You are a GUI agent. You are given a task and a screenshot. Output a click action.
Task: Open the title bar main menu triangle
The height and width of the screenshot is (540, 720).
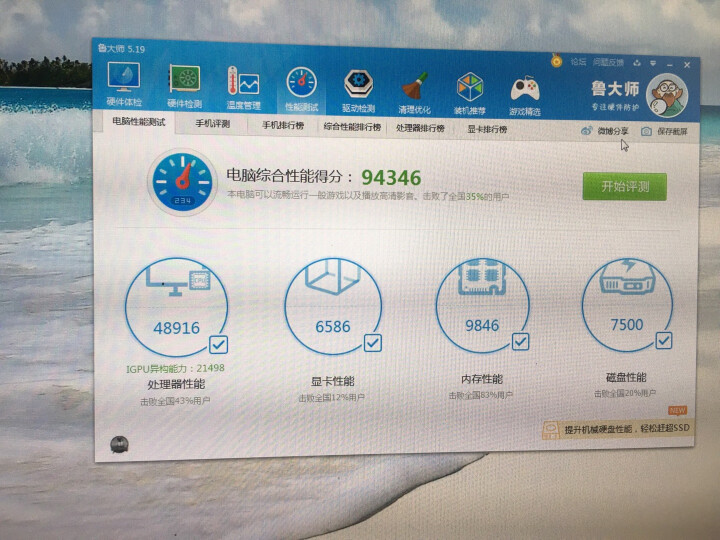pos(653,63)
